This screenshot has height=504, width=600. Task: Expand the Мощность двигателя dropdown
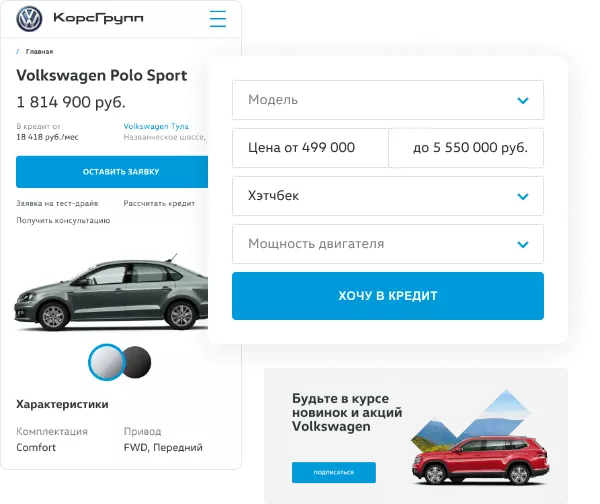point(388,244)
